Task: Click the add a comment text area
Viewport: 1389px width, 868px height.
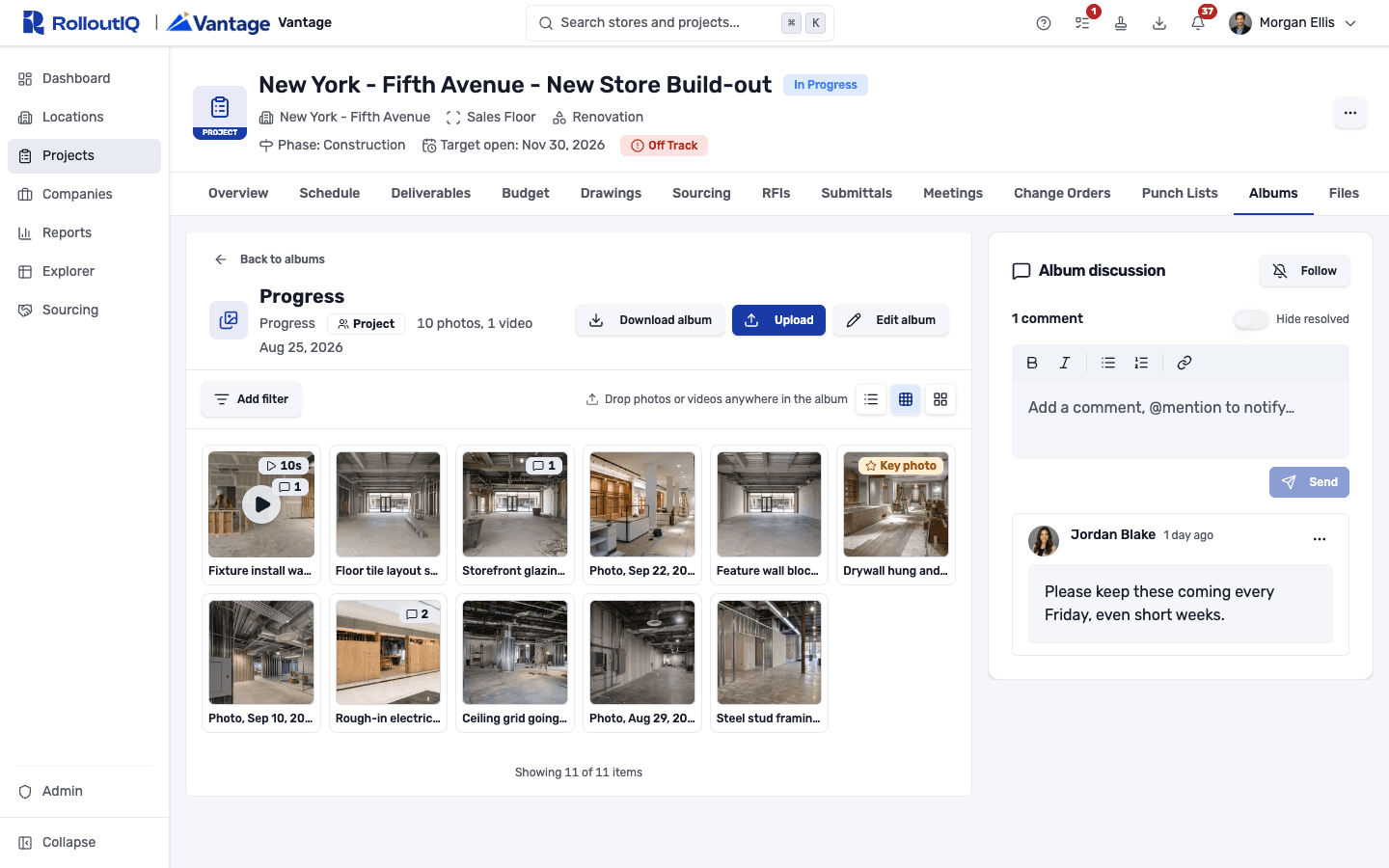Action: (x=1181, y=420)
